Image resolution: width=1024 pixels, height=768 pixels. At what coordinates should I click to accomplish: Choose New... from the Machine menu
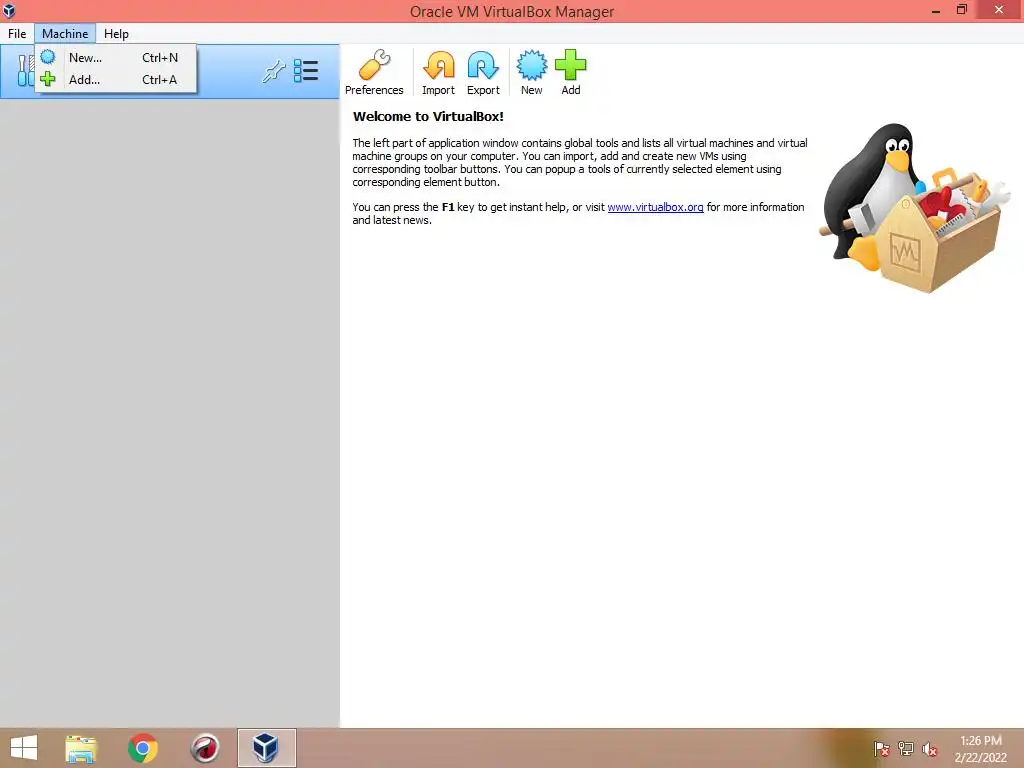[x=116, y=57]
